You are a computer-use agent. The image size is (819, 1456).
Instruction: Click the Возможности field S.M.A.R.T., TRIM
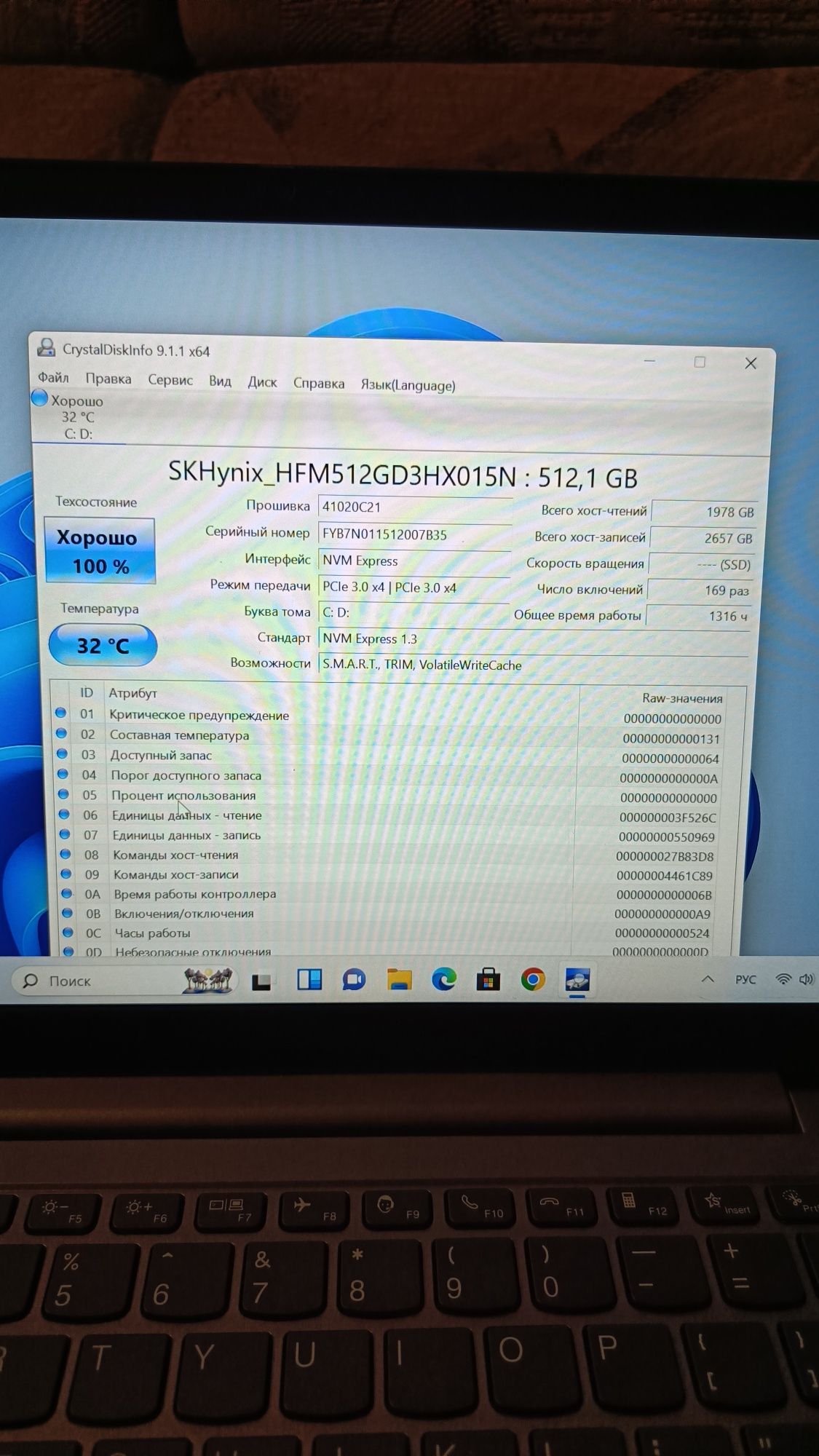[534, 665]
